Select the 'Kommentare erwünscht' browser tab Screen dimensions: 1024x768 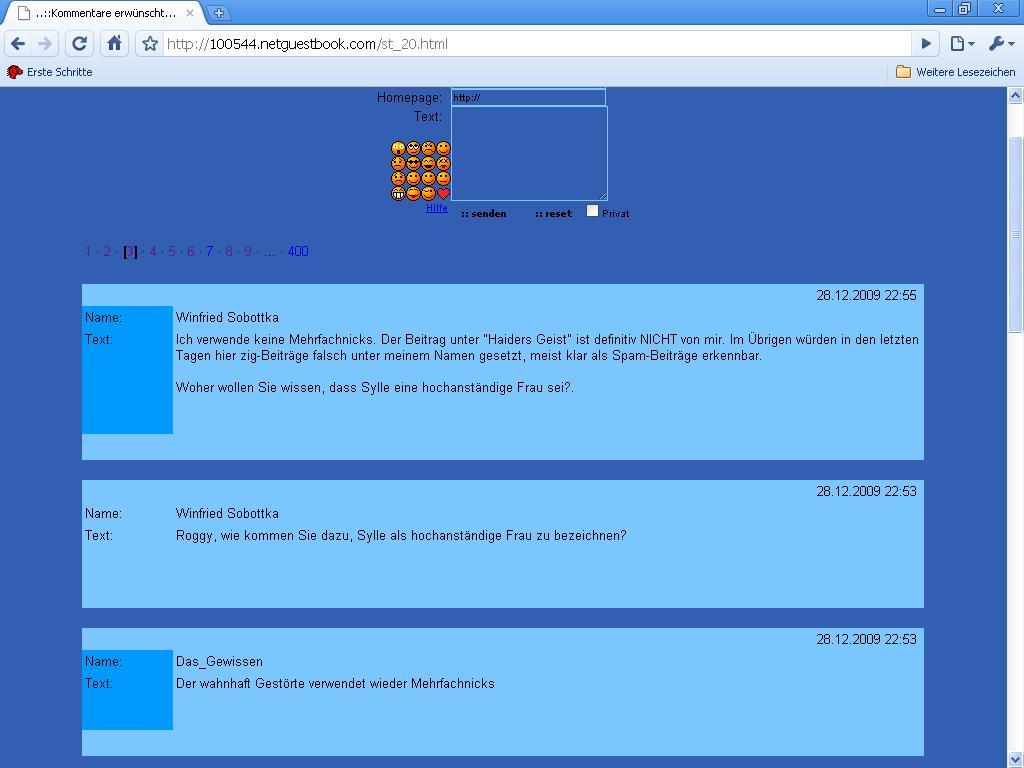[106, 12]
